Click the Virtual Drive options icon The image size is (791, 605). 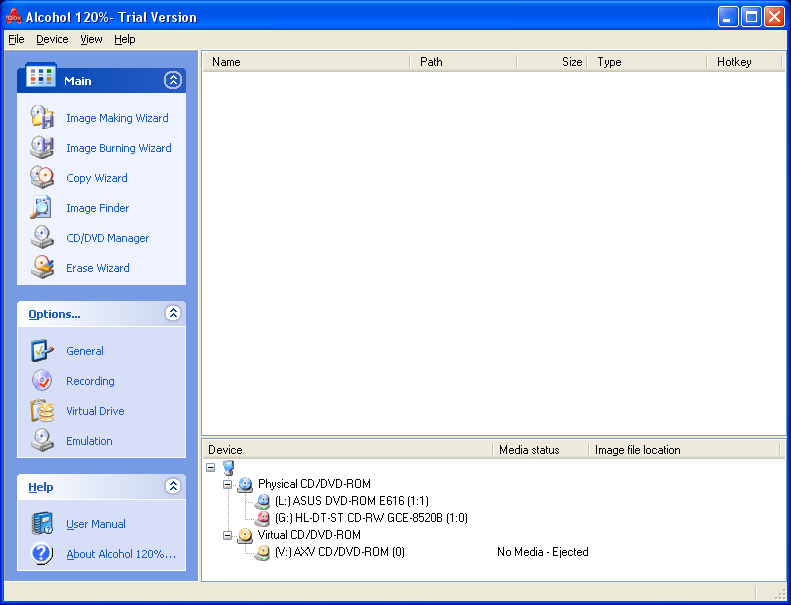(x=42, y=410)
